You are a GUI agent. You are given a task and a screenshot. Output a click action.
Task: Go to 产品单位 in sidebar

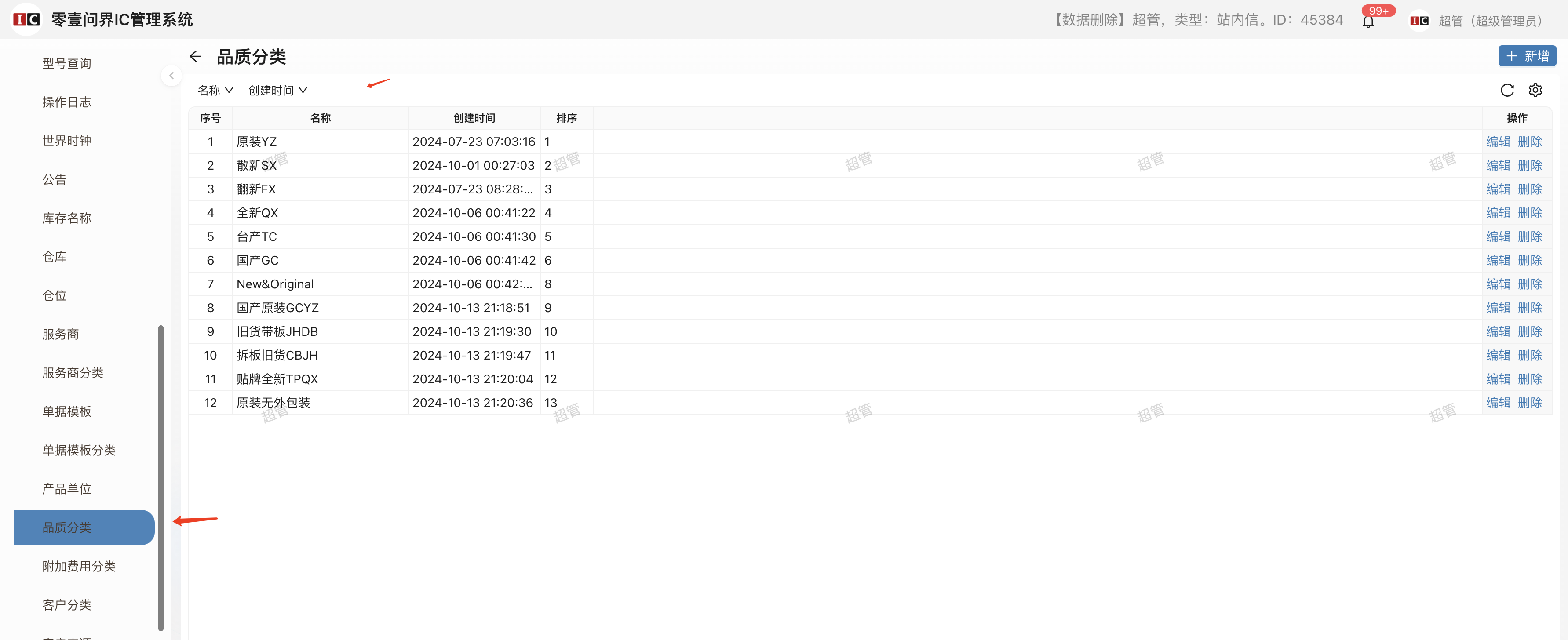point(67,488)
